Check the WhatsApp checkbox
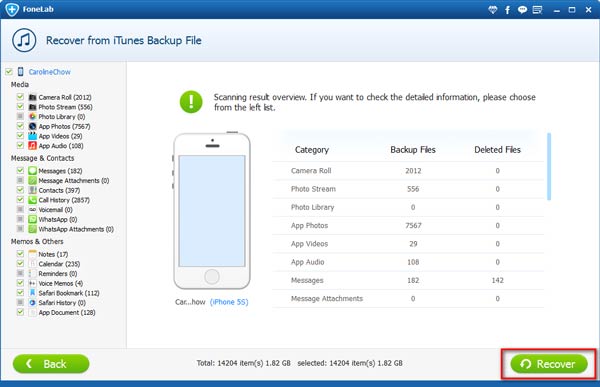The width and height of the screenshot is (600, 387). pos(20,219)
